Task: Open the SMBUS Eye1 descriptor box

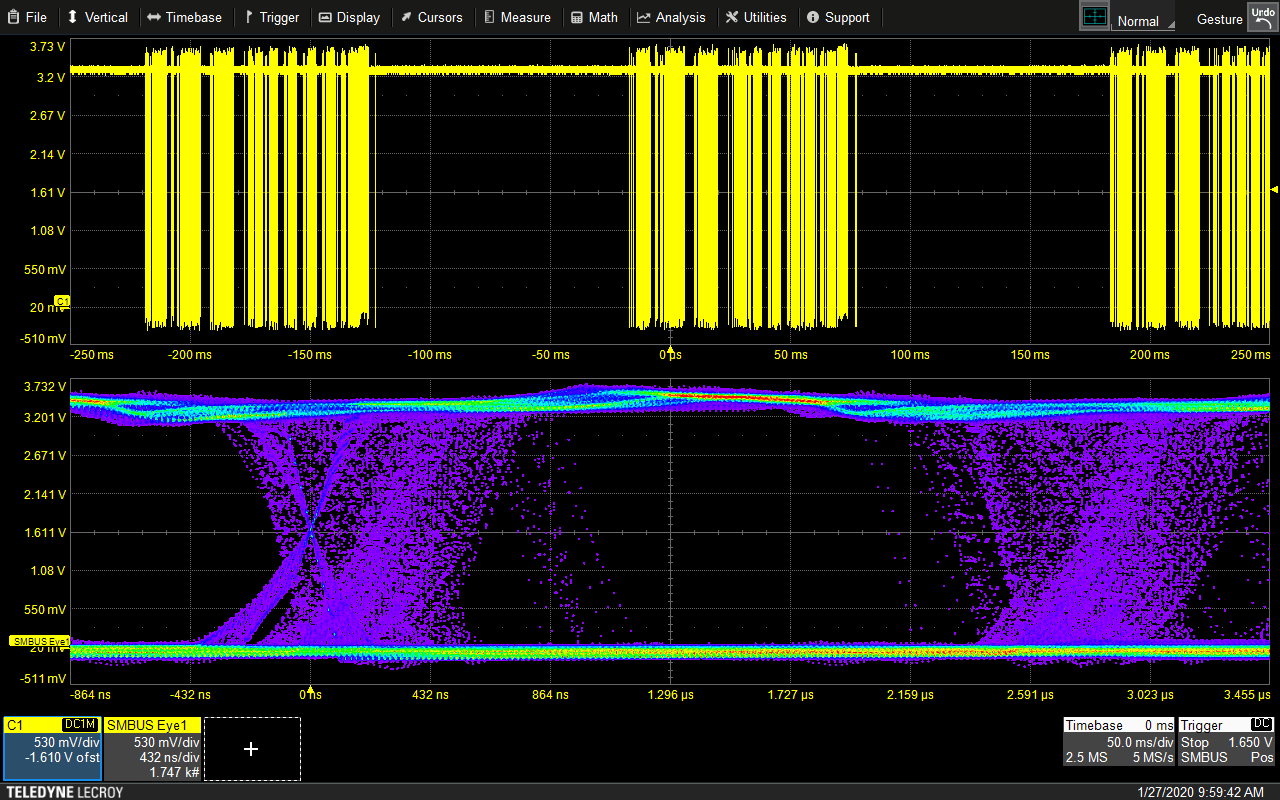Action: [x=153, y=748]
